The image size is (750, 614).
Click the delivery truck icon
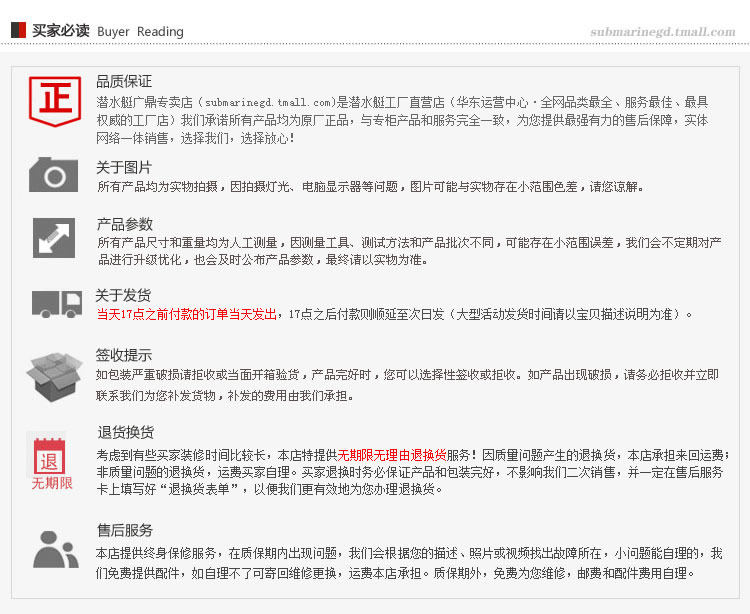point(57,304)
